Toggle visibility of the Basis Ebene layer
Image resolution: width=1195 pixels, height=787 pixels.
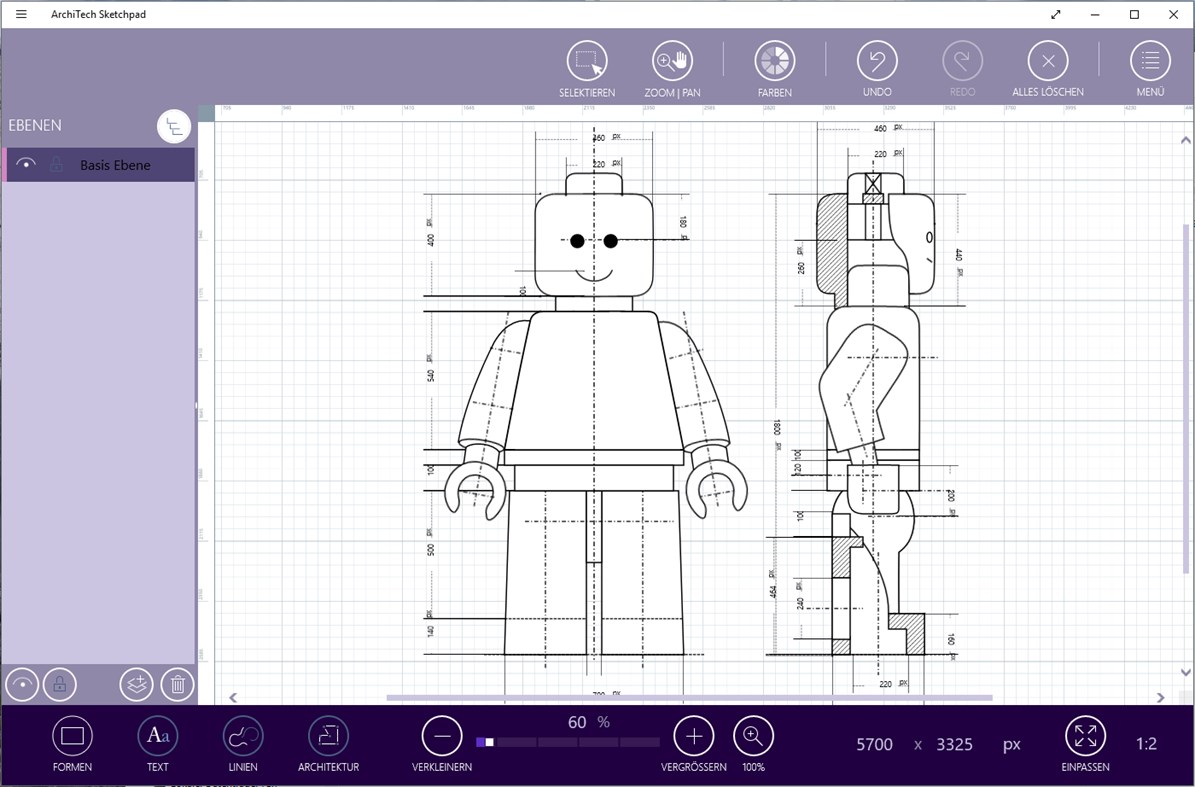point(24,164)
